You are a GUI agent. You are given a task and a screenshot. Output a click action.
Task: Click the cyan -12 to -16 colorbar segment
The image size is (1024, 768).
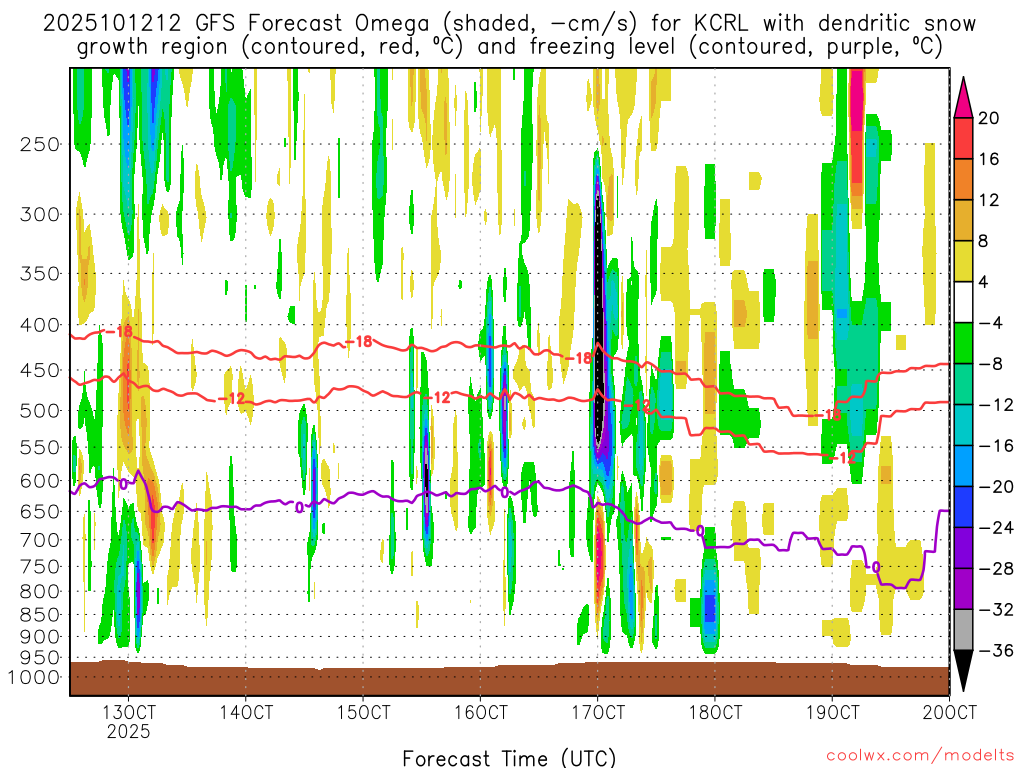point(963,425)
